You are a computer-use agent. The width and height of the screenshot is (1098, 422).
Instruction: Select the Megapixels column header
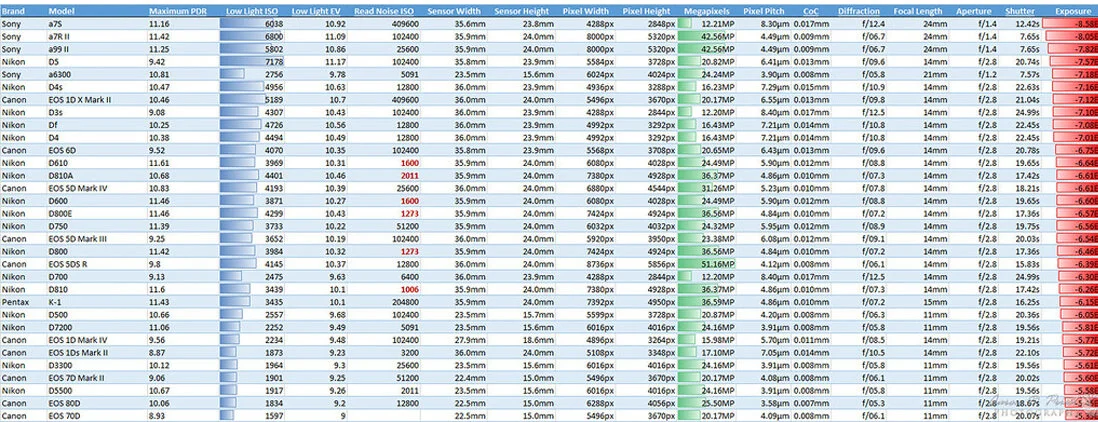[707, 12]
